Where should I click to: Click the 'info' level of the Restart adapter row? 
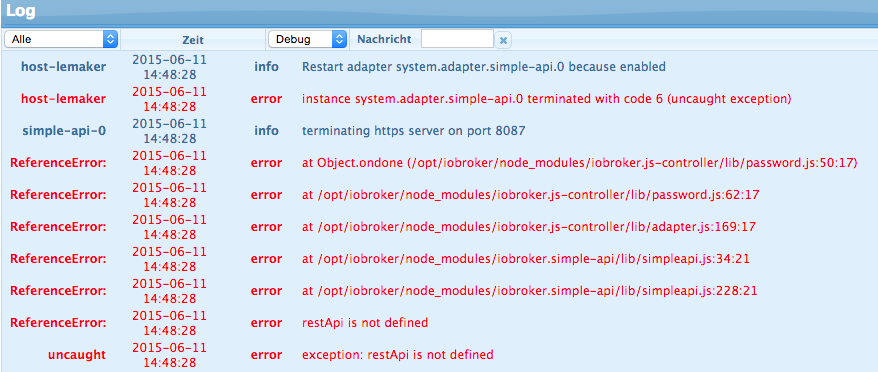[x=267, y=67]
